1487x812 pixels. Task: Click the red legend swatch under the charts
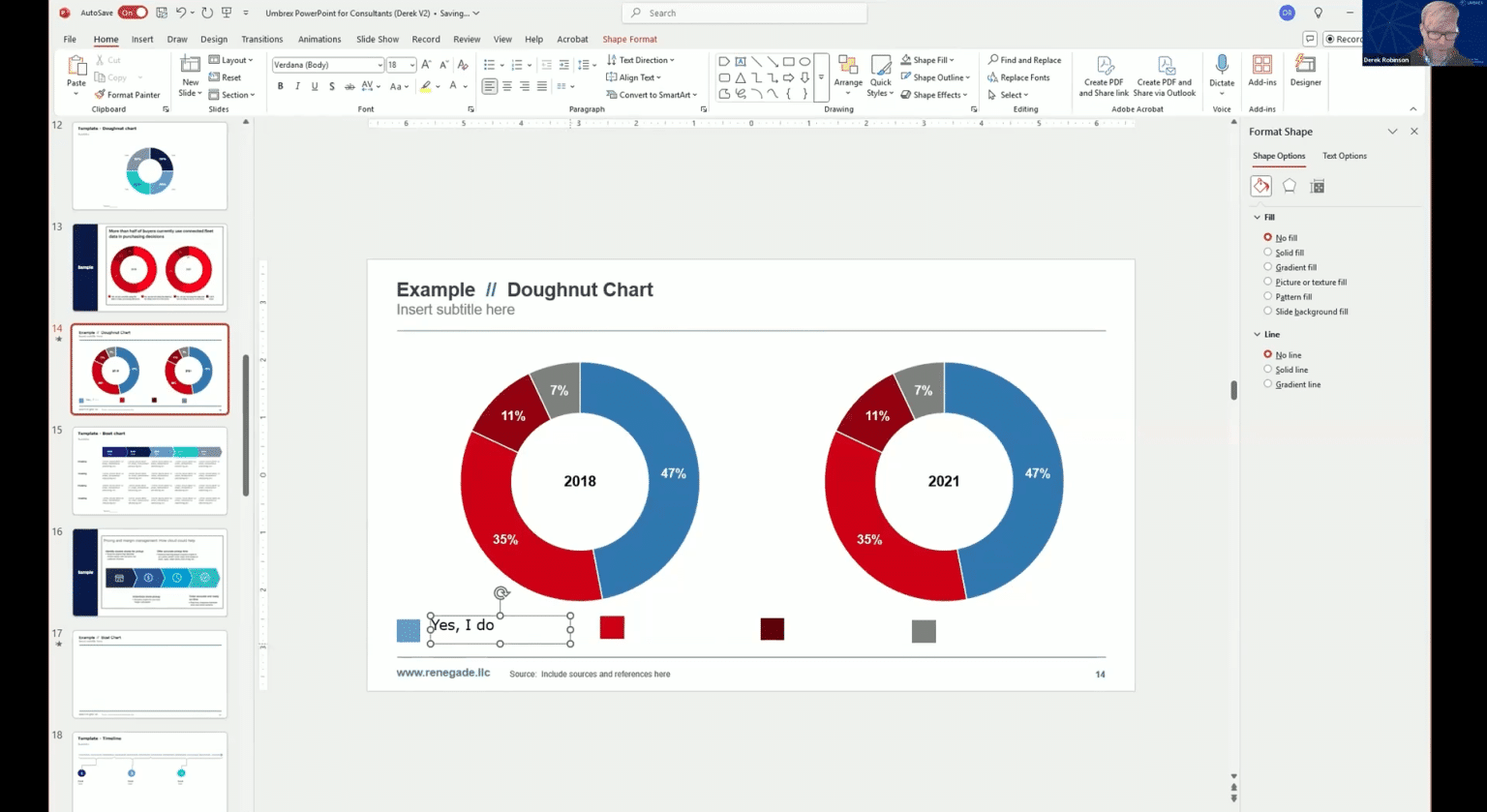point(612,627)
